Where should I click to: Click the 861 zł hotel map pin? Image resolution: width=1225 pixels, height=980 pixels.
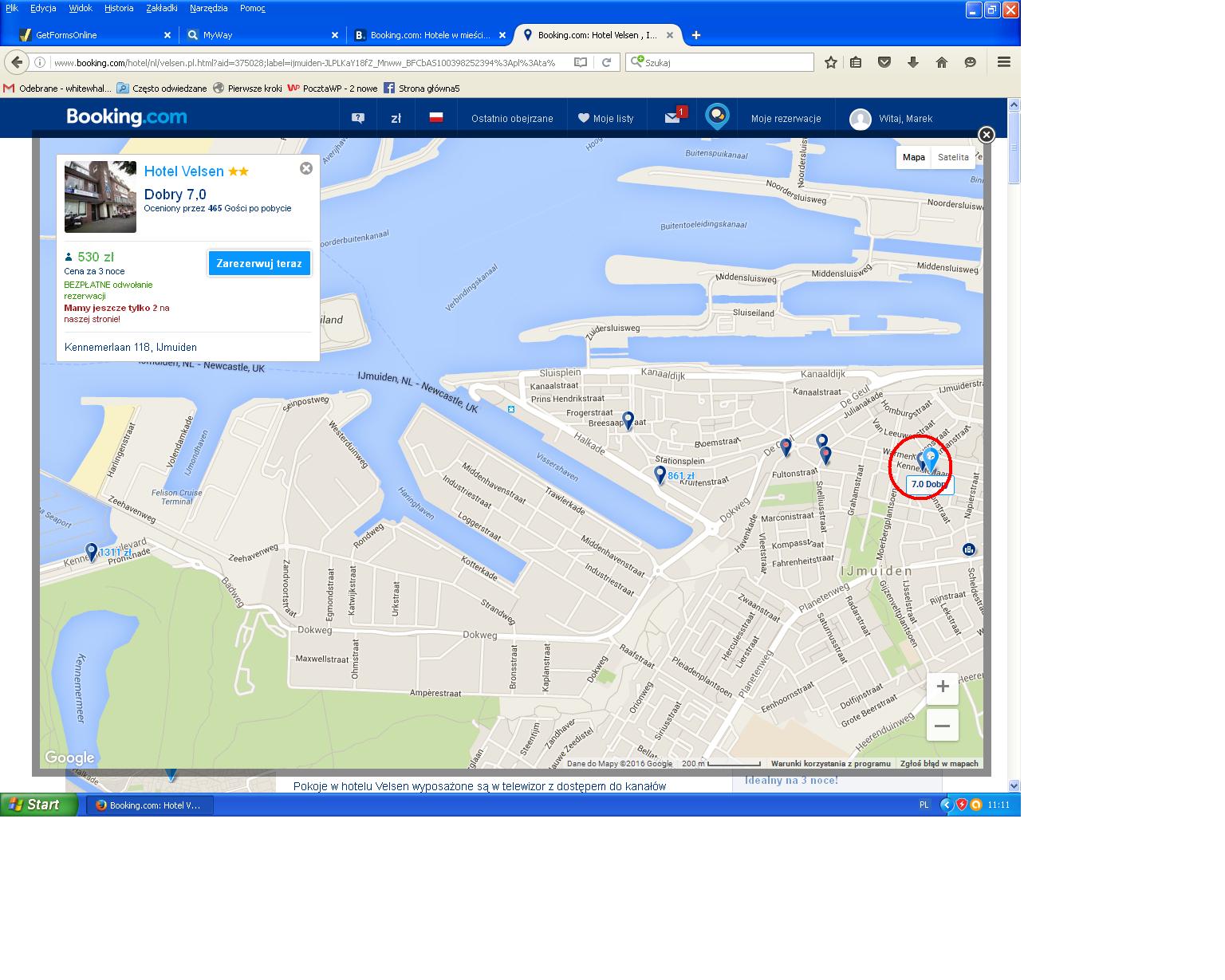[x=660, y=474]
